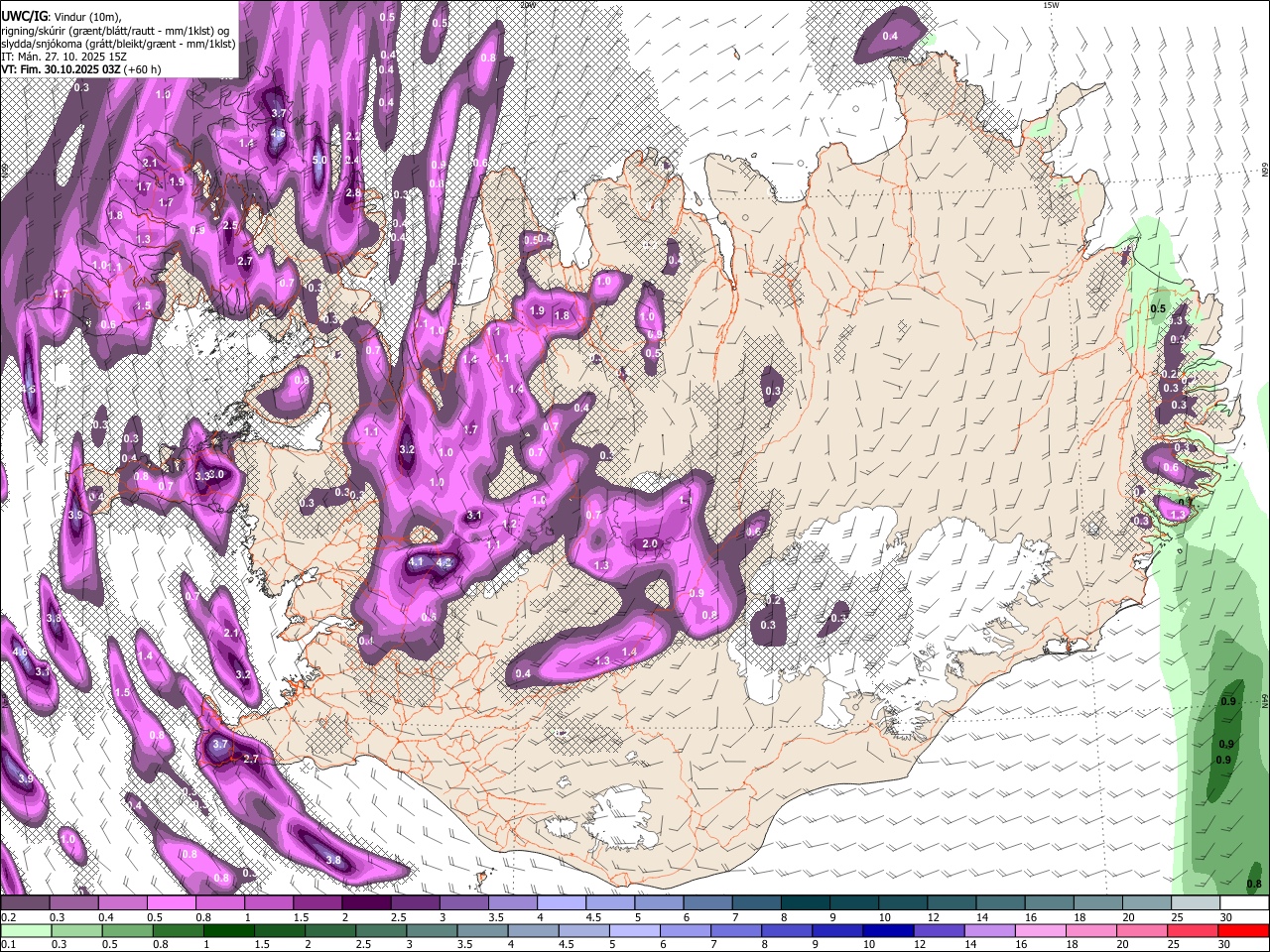Viewport: 1270px width, 952px height.
Task: Click the '(+60 h)' forecast offset text
Action: (x=142, y=69)
